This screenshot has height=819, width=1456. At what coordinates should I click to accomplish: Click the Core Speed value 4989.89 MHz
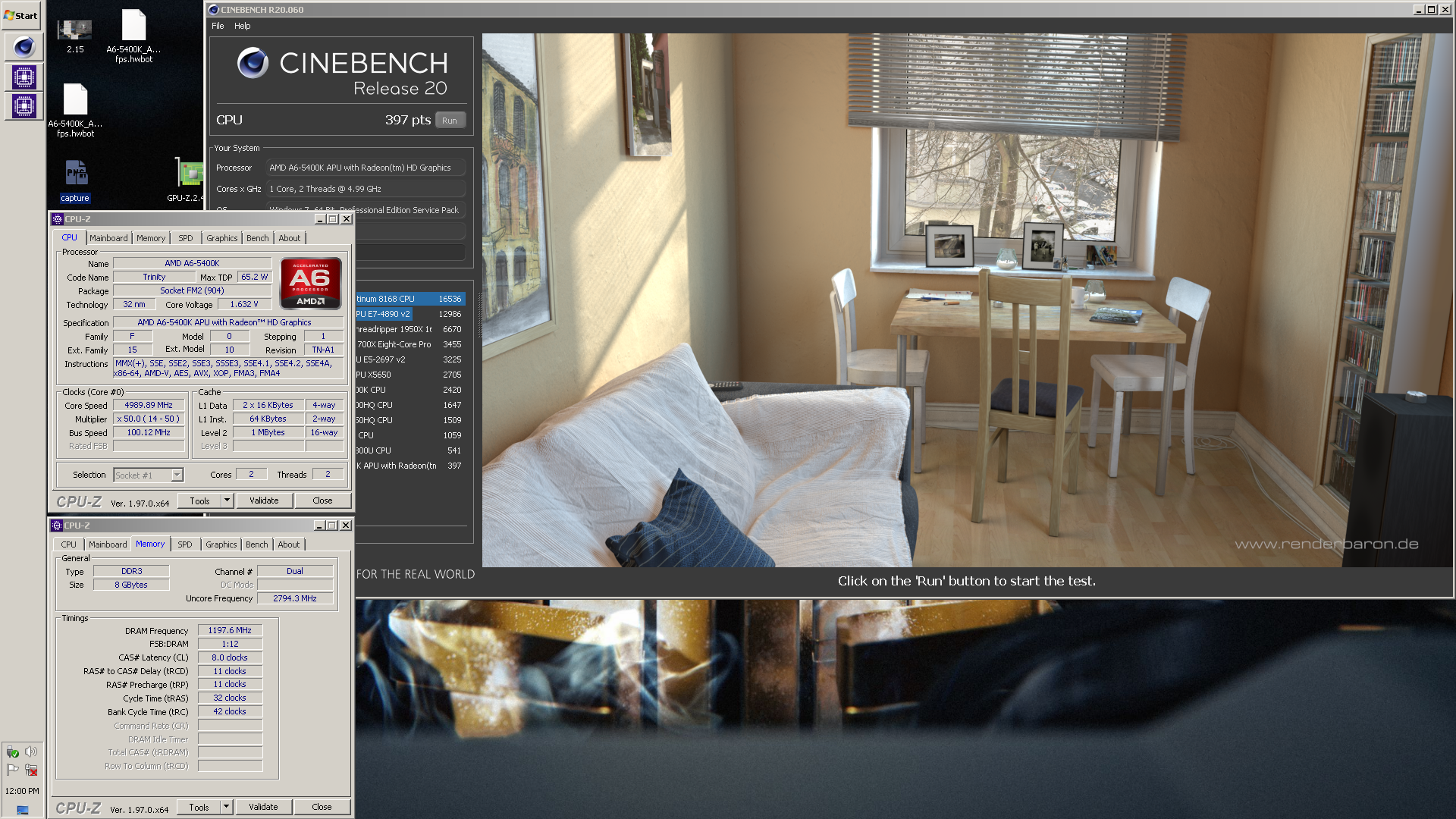pyautogui.click(x=149, y=406)
